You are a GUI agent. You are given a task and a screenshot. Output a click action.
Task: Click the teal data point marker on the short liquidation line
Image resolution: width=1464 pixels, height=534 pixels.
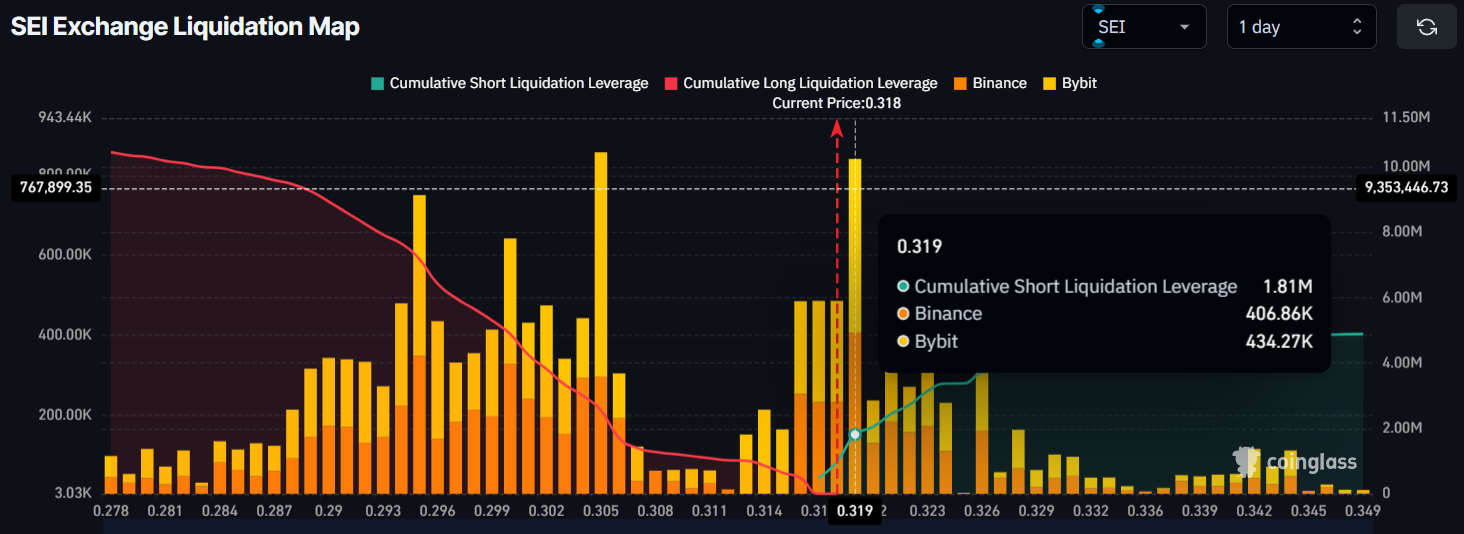click(855, 434)
